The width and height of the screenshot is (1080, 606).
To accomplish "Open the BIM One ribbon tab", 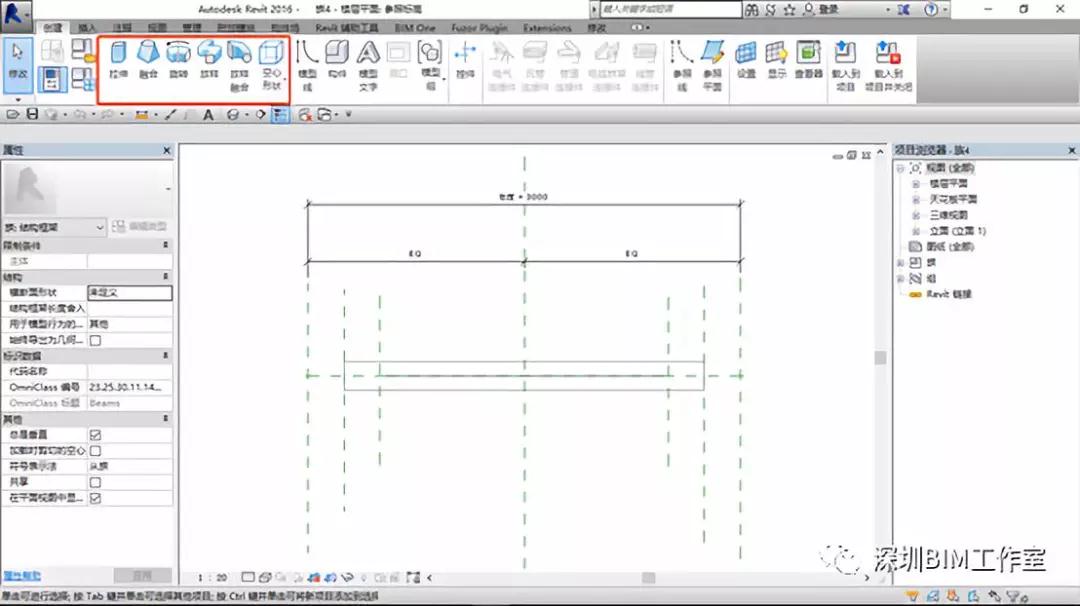I will click(x=415, y=28).
